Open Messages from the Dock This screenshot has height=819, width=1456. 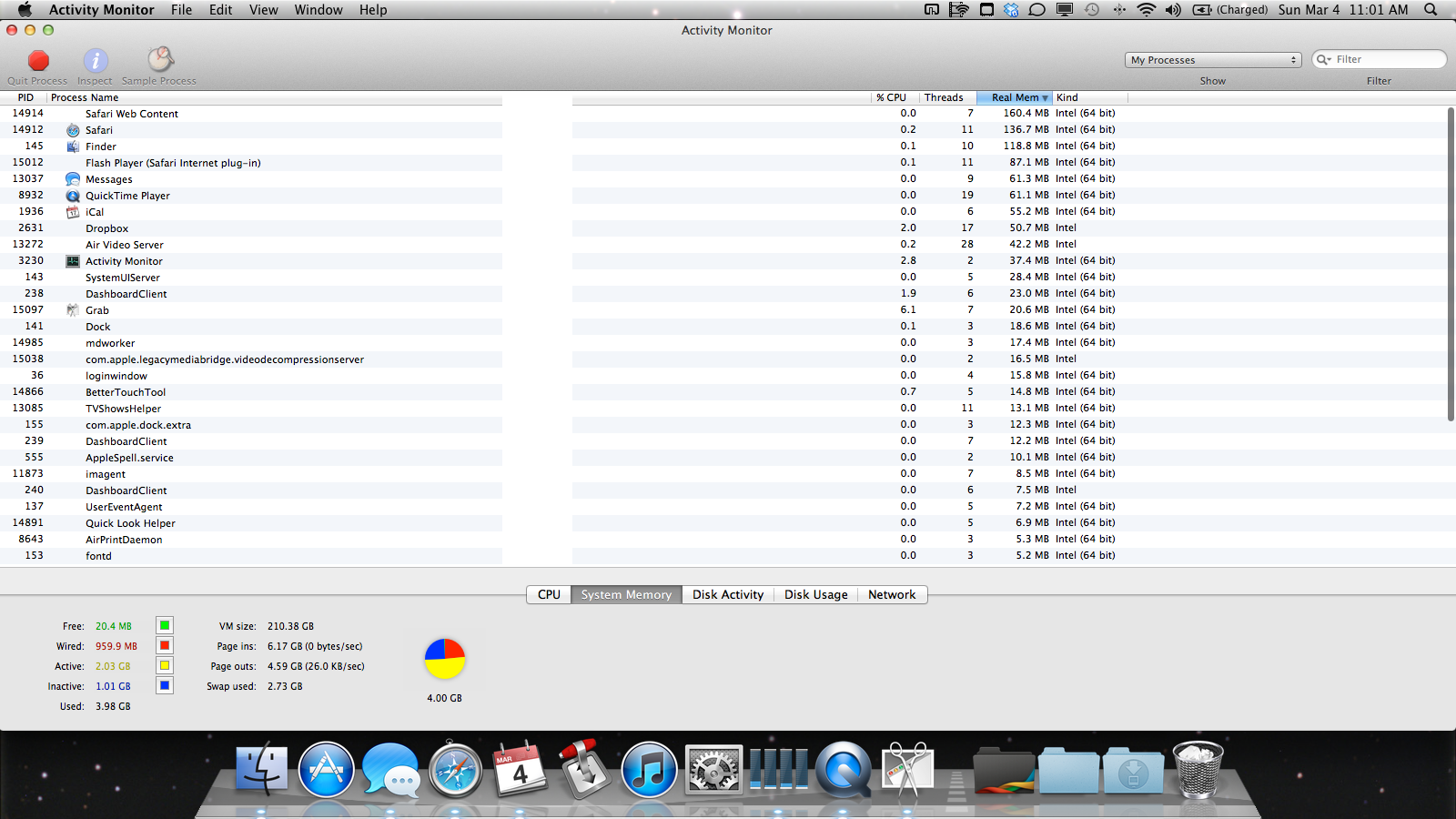[391, 770]
